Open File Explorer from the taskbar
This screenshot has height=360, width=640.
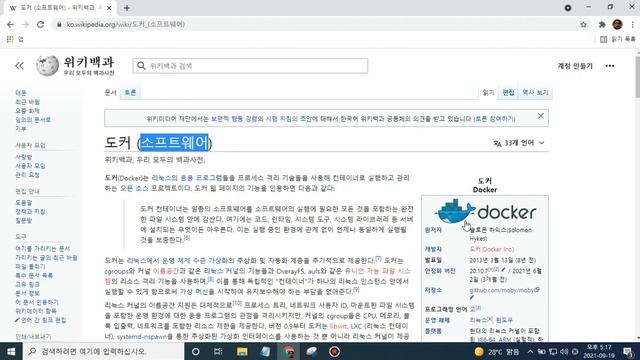(x=242, y=351)
